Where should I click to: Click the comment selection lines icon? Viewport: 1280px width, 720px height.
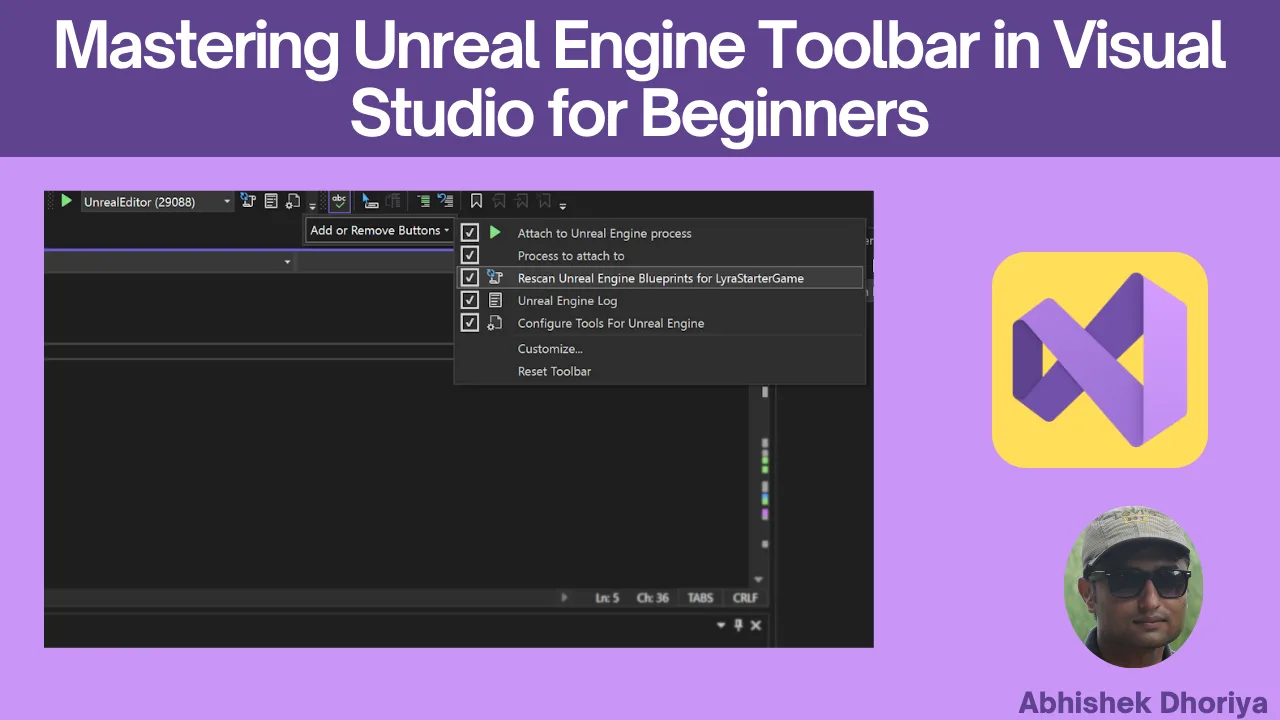423,201
